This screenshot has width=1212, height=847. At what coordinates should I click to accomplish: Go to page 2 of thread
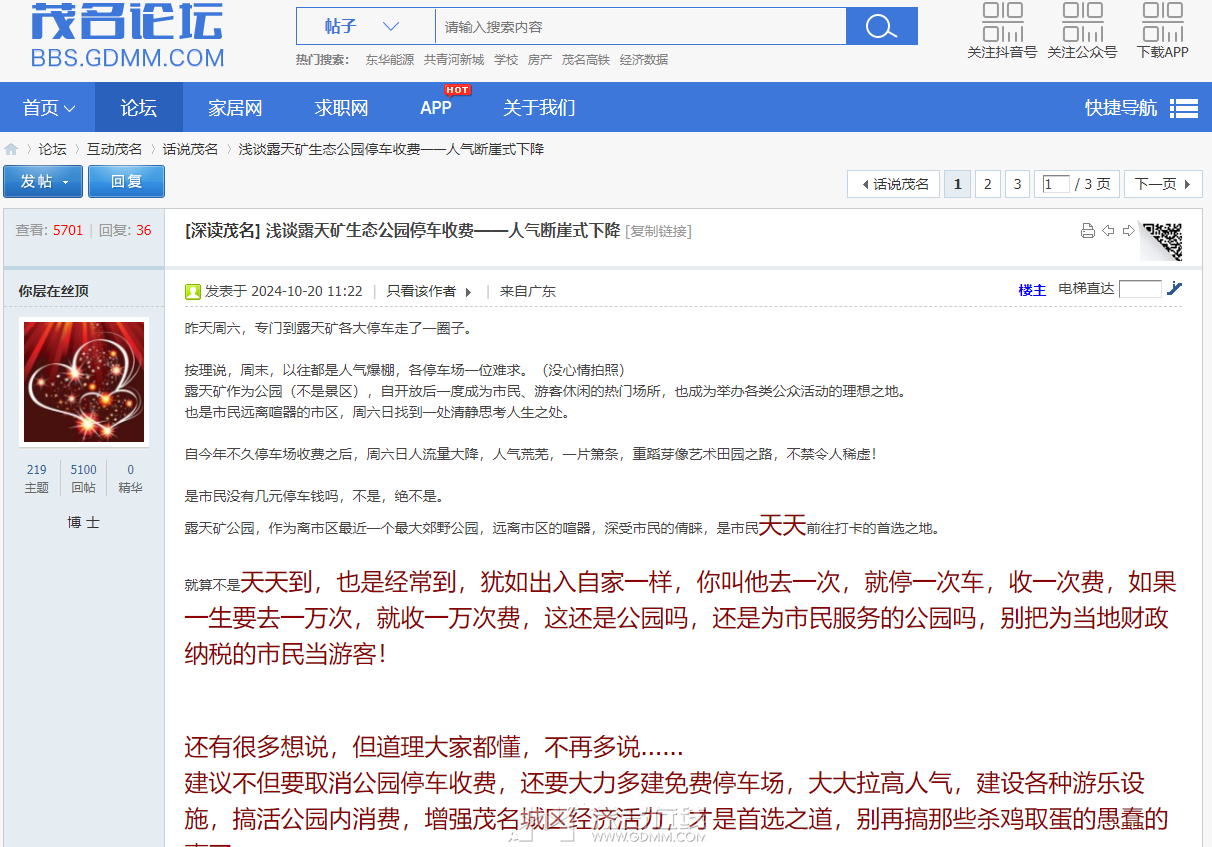(x=987, y=184)
